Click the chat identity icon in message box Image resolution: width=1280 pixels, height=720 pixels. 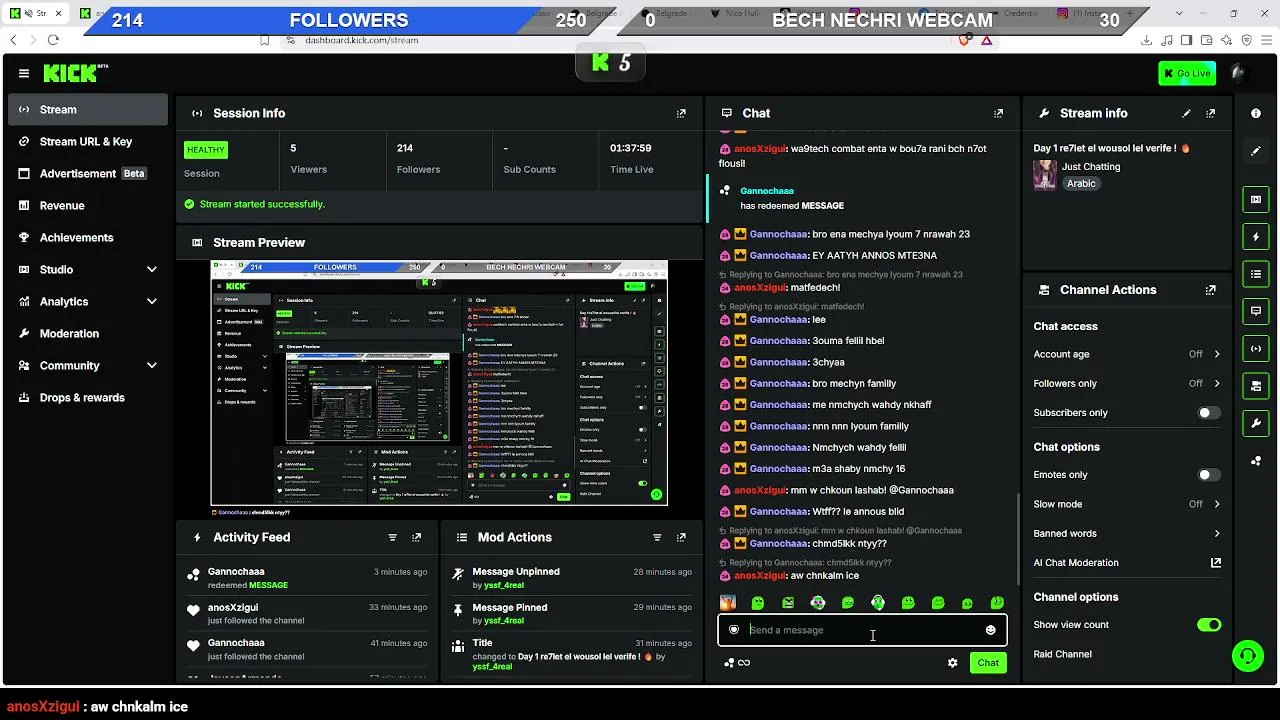click(x=734, y=630)
